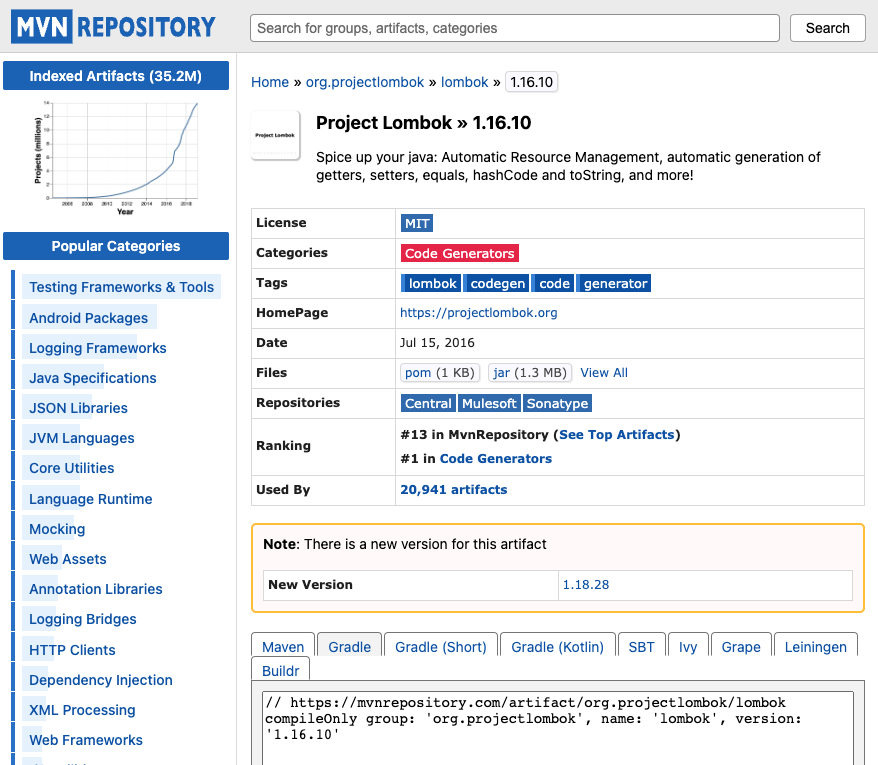The width and height of the screenshot is (878, 765).
Task: Click the indexed artifacts growth chart
Action: [x=116, y=157]
